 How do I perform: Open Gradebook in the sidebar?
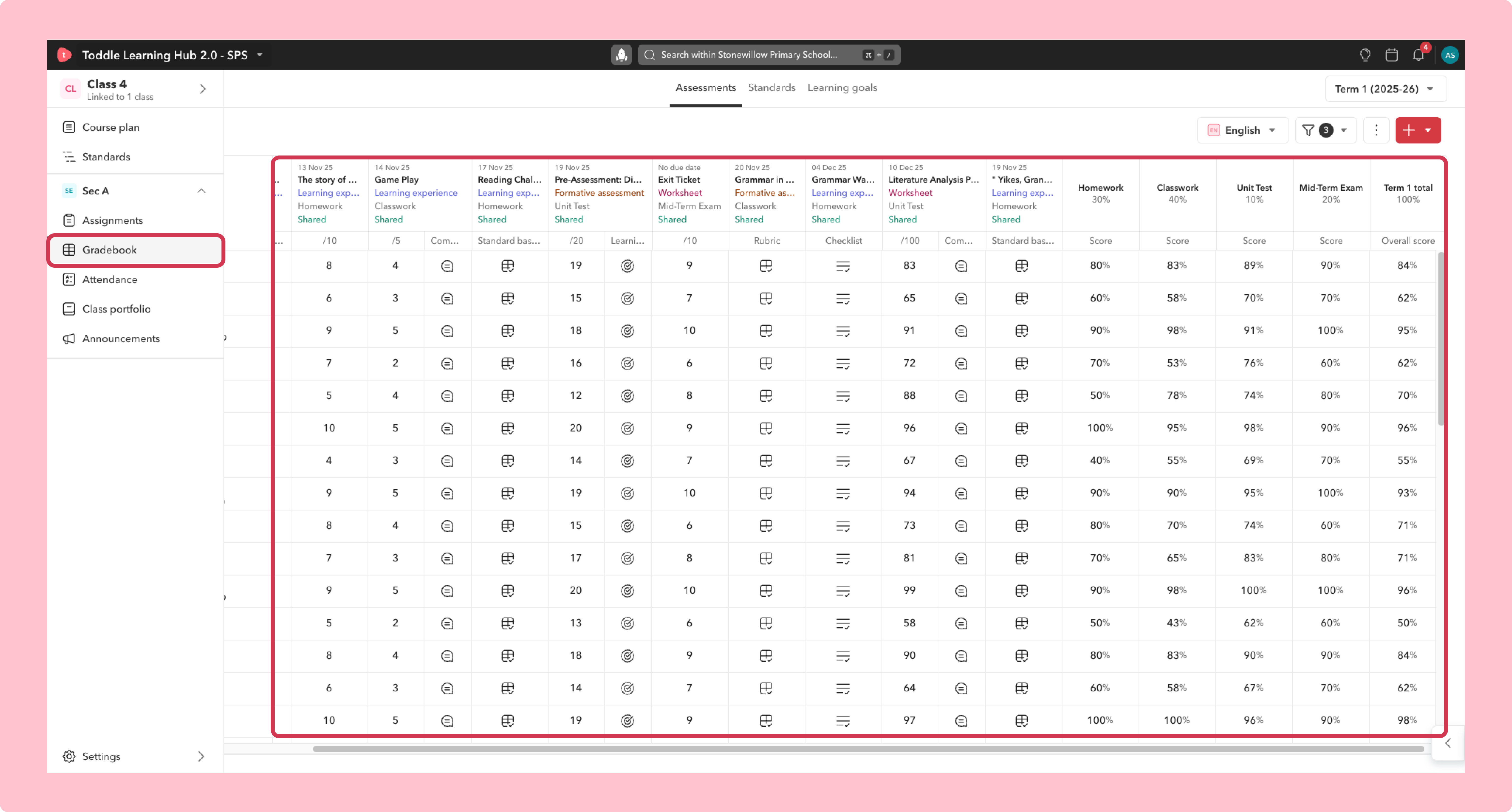(136, 250)
